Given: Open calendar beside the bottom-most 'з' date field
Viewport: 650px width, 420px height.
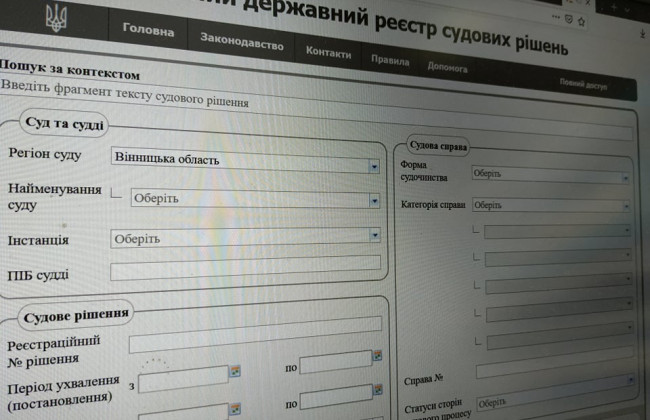Looking at the screenshot, I should coord(235,409).
